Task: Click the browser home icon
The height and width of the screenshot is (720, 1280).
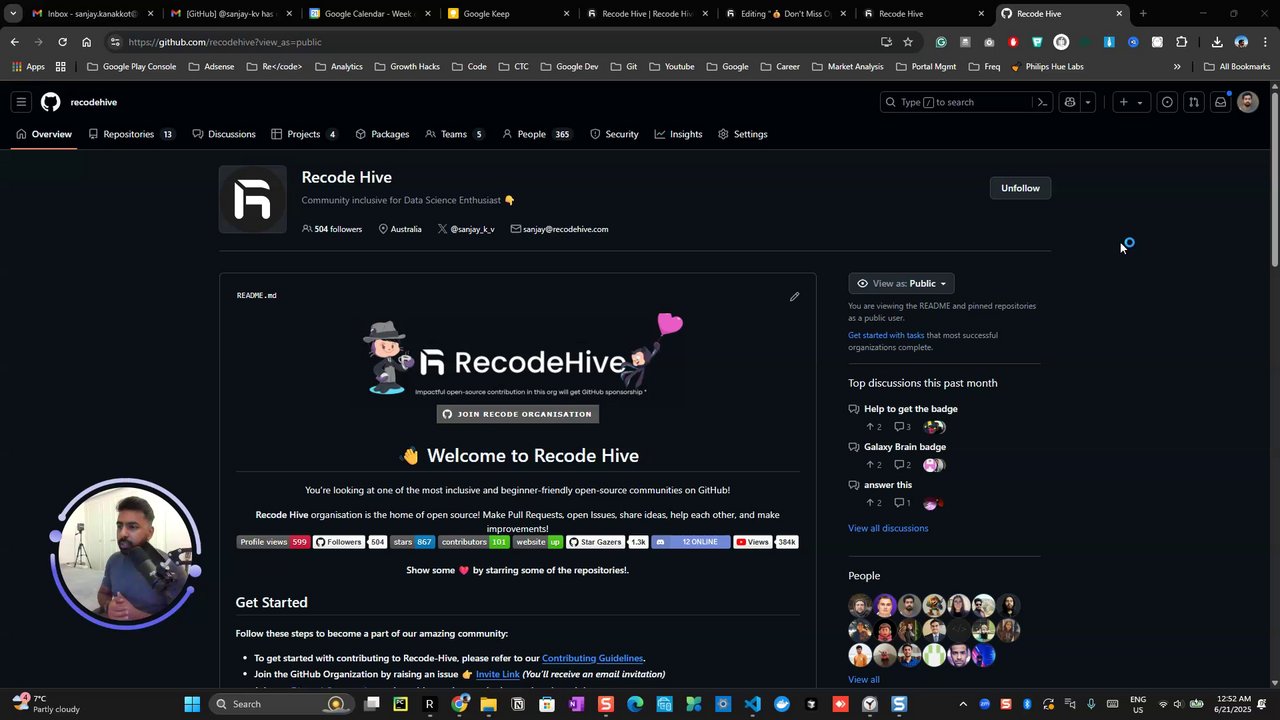Action: (x=86, y=42)
